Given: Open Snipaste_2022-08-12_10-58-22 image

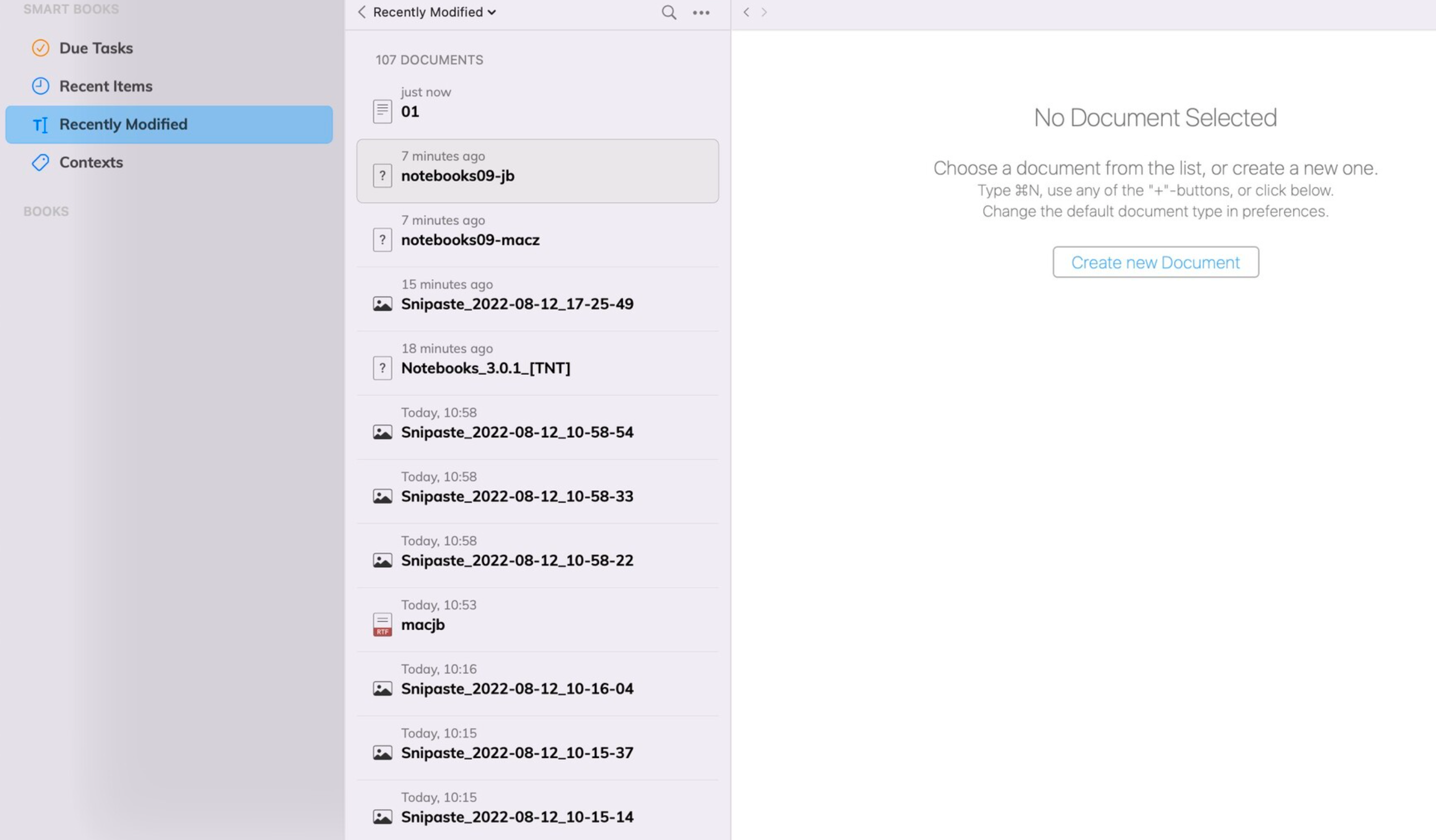Looking at the screenshot, I should point(537,556).
